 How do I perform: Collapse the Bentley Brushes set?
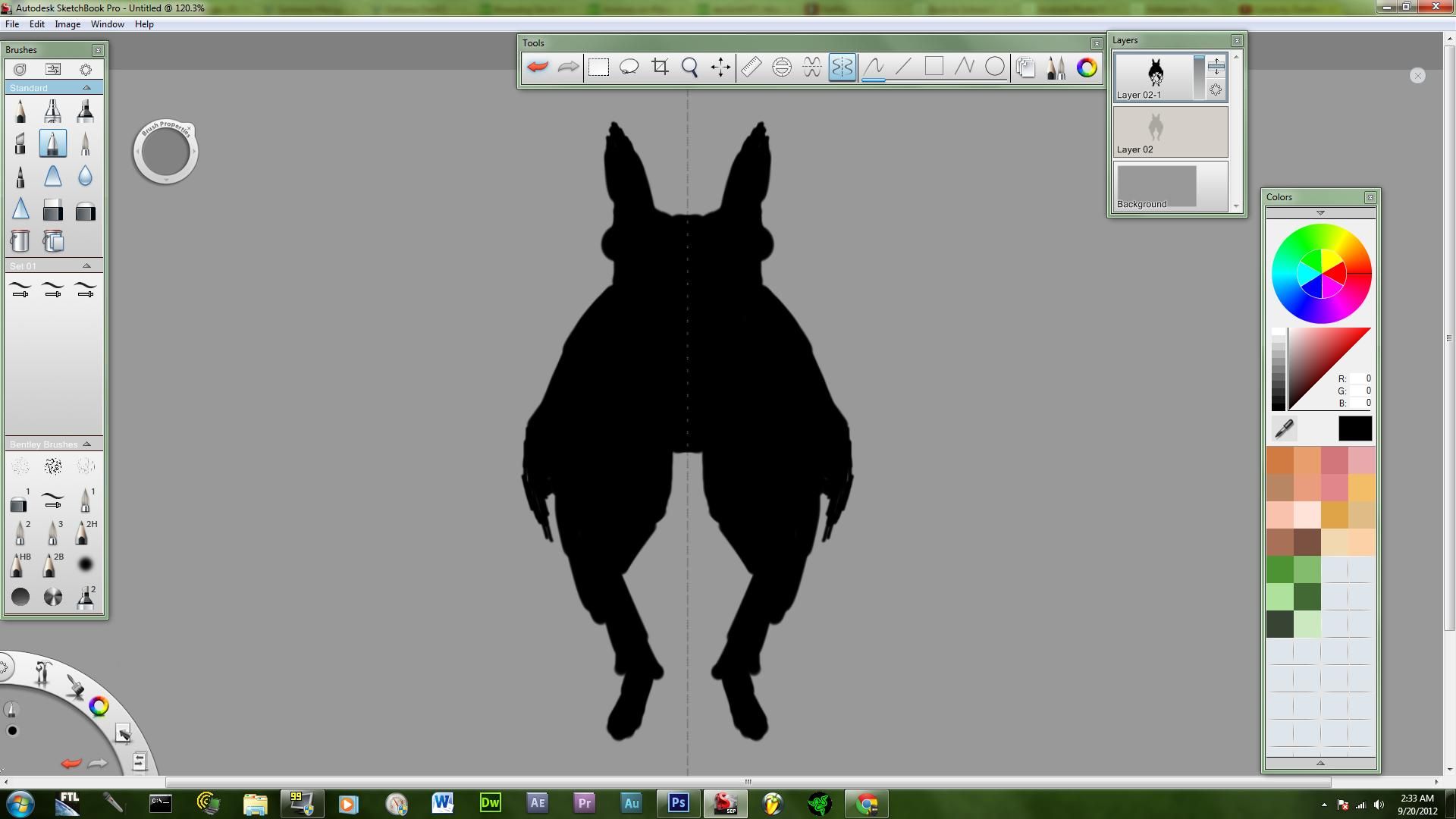tap(86, 444)
